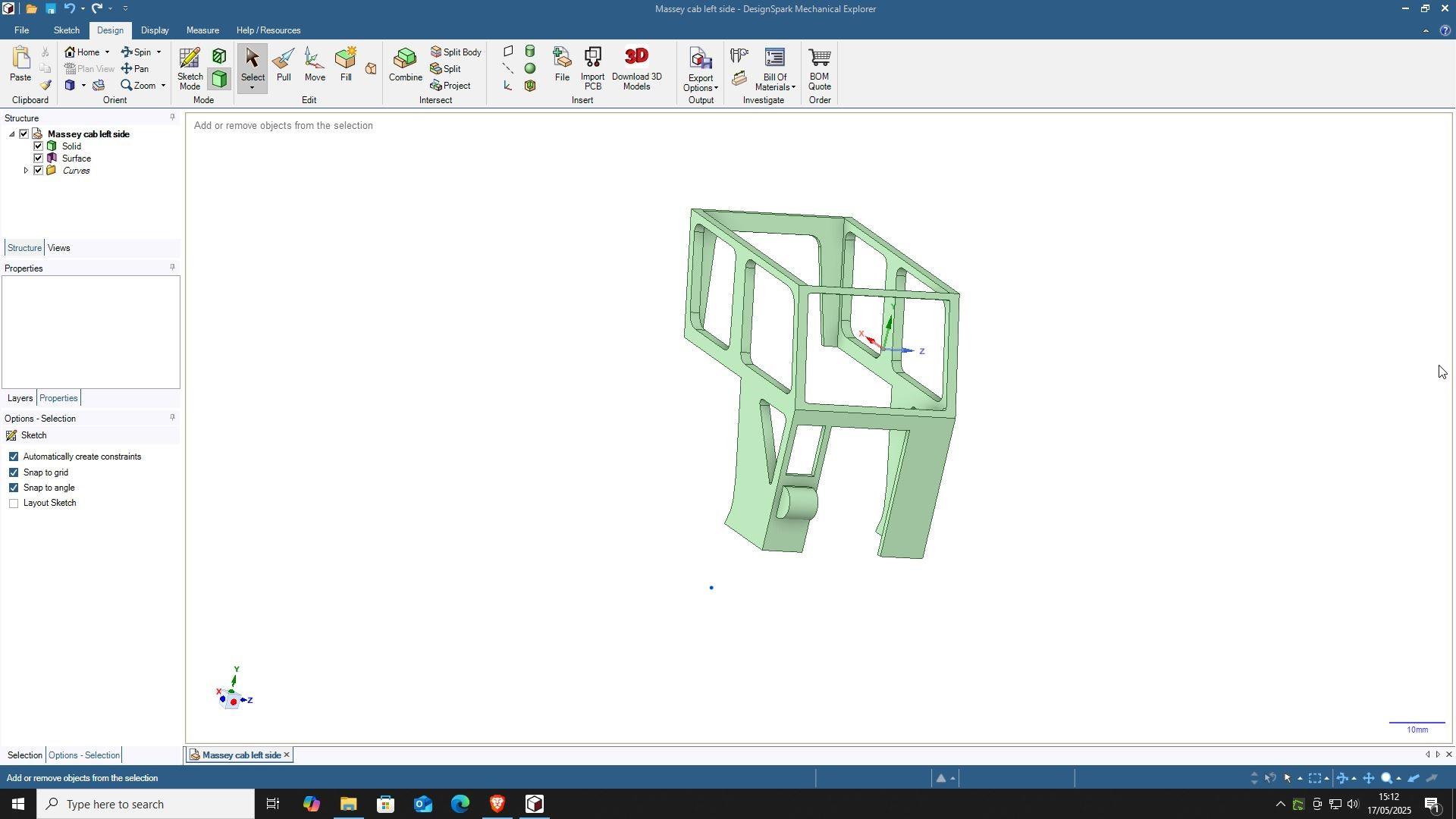Open the Measure ribbon tab

(202, 30)
